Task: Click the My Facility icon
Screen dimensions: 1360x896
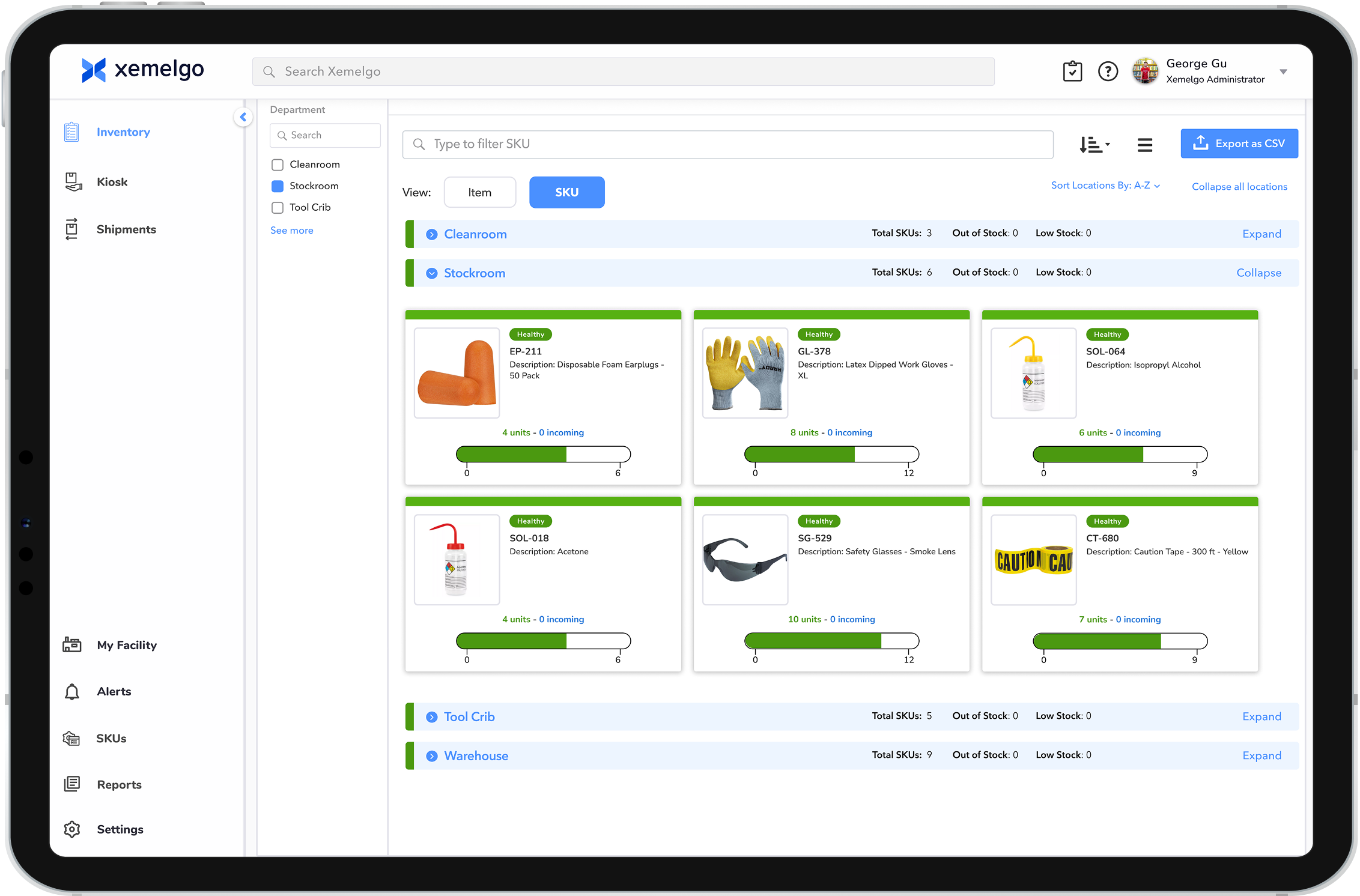Action: point(72,645)
